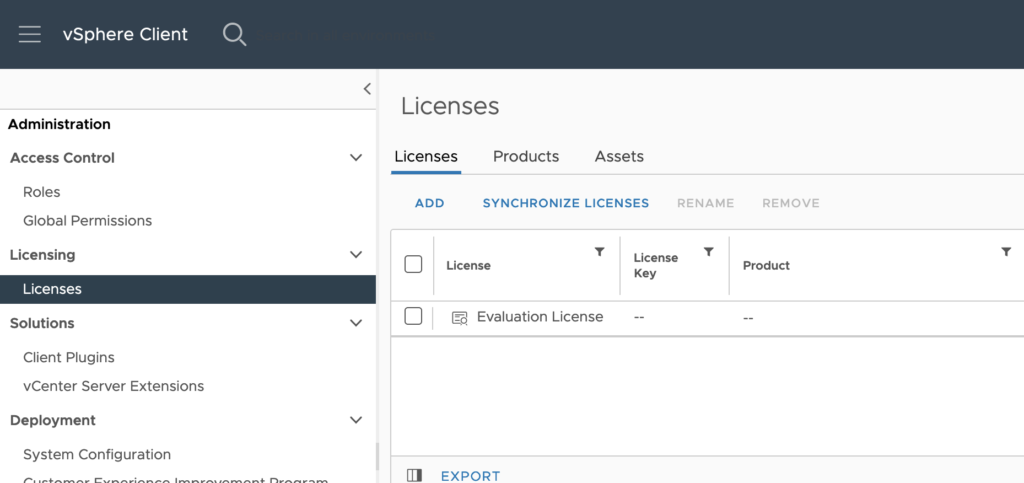Tick the select-all licenses header checkbox
1024x483 pixels.
(x=413, y=265)
